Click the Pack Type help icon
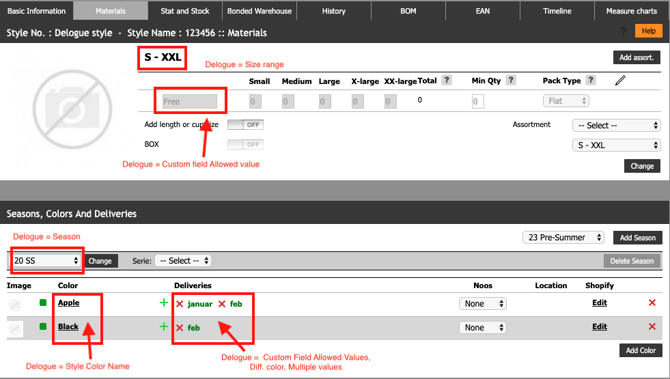The image size is (670, 379). (591, 80)
